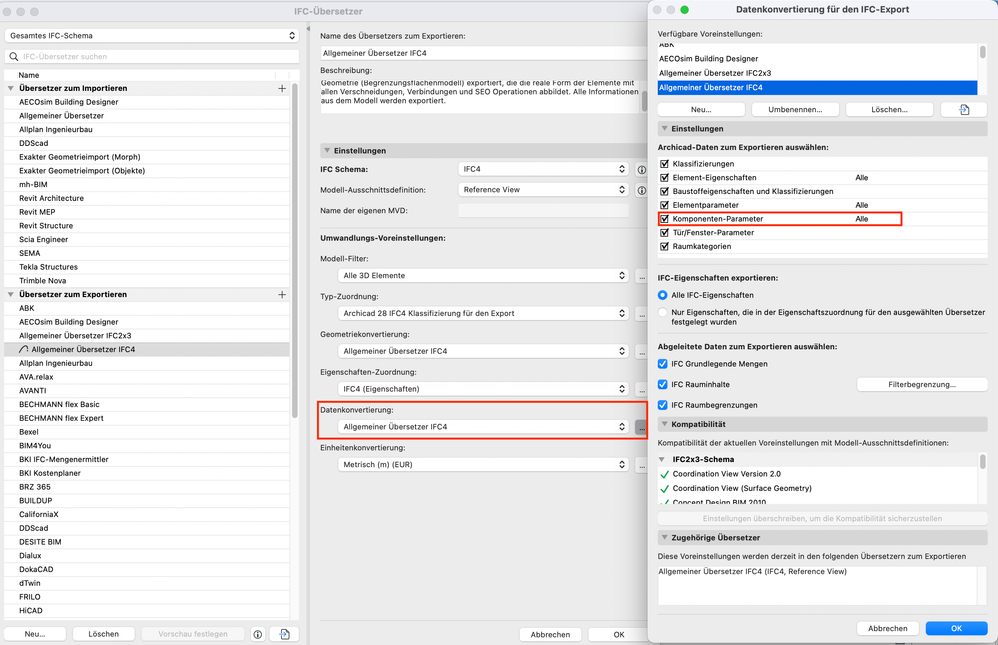
Task: Collapse Einstellungen section in IFC-Übersetzer window
Action: pos(327,151)
